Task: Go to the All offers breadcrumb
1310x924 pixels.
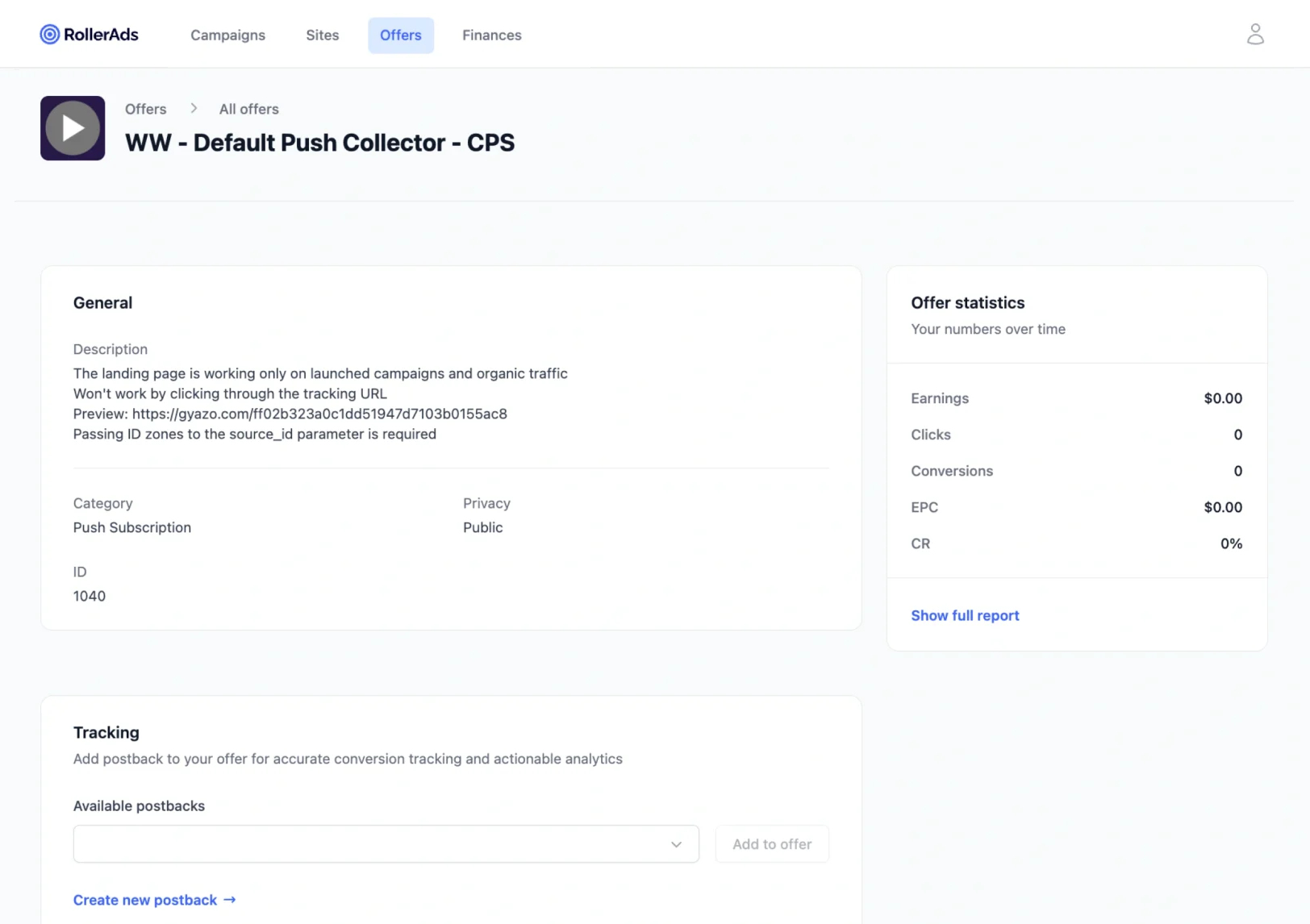Action: click(249, 109)
